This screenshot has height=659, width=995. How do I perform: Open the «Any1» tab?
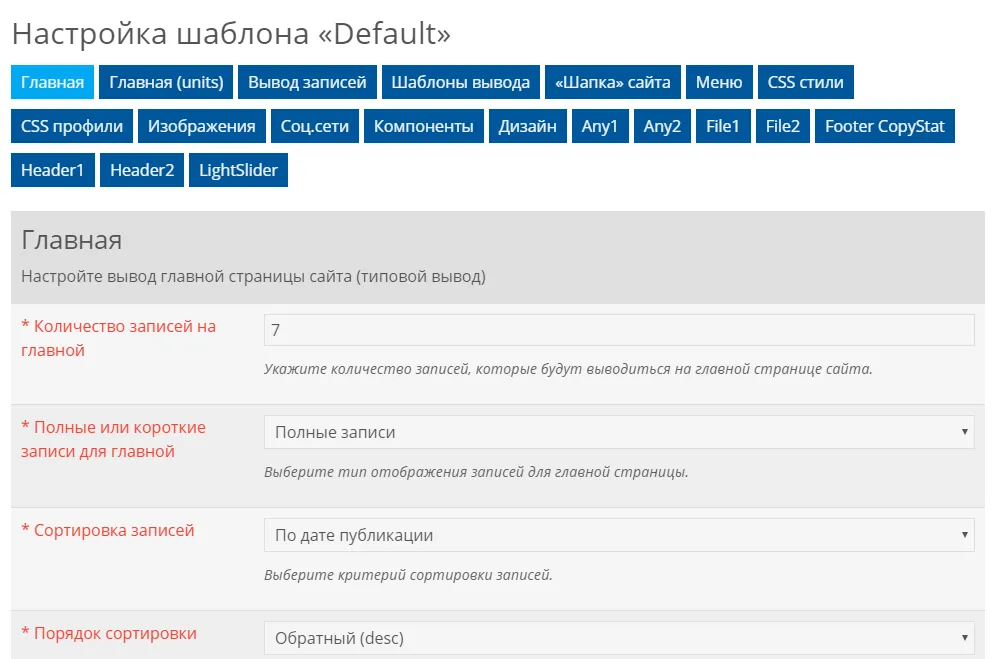[x=600, y=126]
